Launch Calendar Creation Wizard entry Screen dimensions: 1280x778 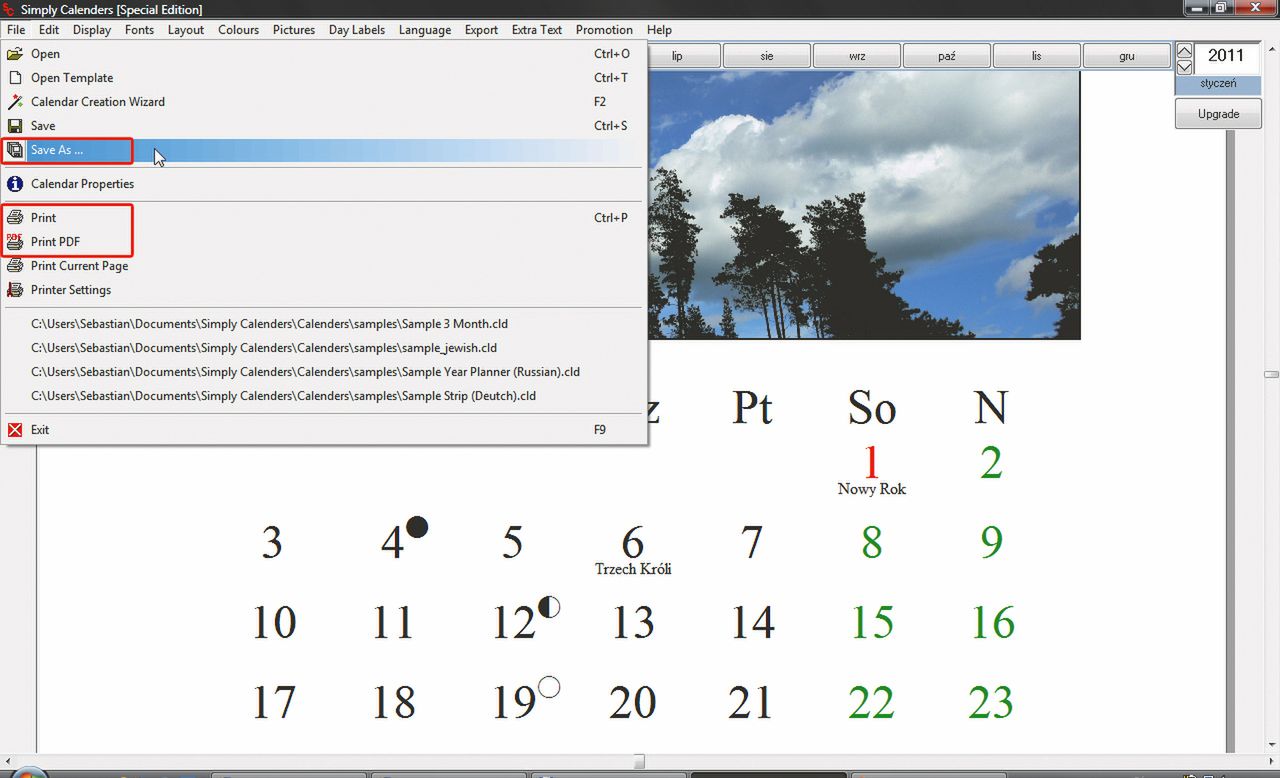tap(324, 102)
